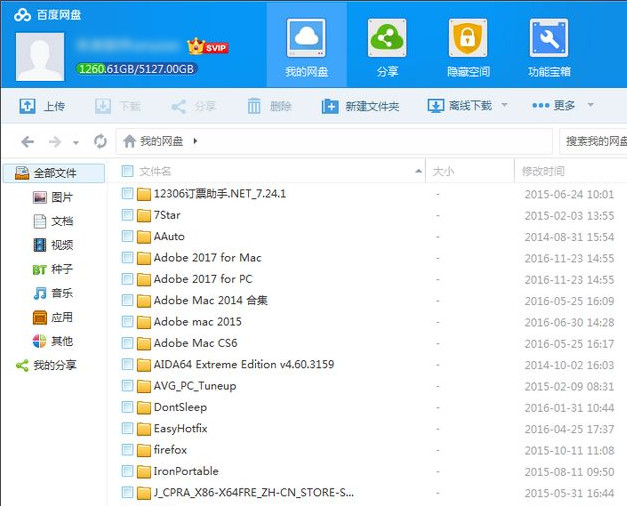
Task: Switch to the 分享 share tab
Action: pyautogui.click(x=387, y=46)
